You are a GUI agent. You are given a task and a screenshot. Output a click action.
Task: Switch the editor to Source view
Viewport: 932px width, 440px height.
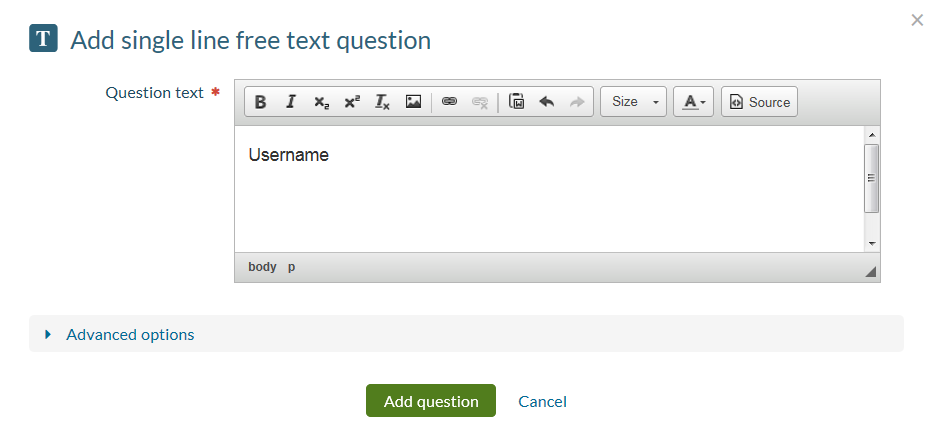[760, 102]
